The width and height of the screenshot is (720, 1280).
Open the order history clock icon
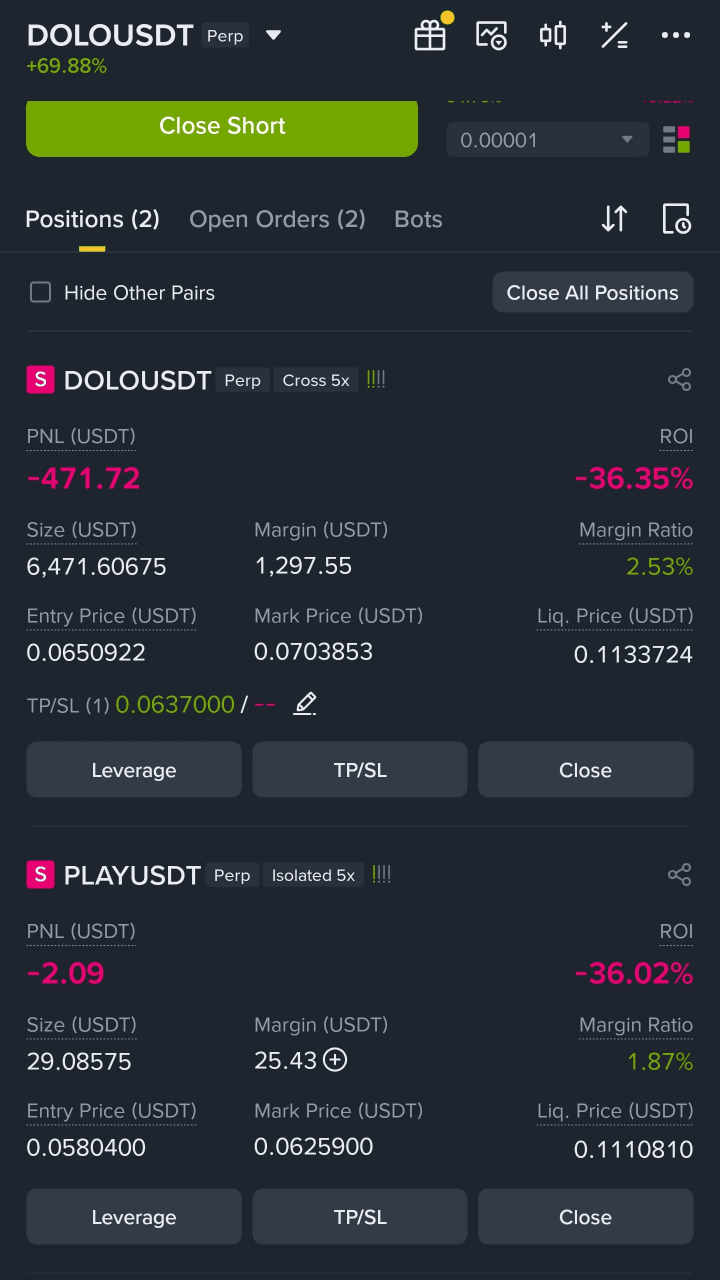677,219
